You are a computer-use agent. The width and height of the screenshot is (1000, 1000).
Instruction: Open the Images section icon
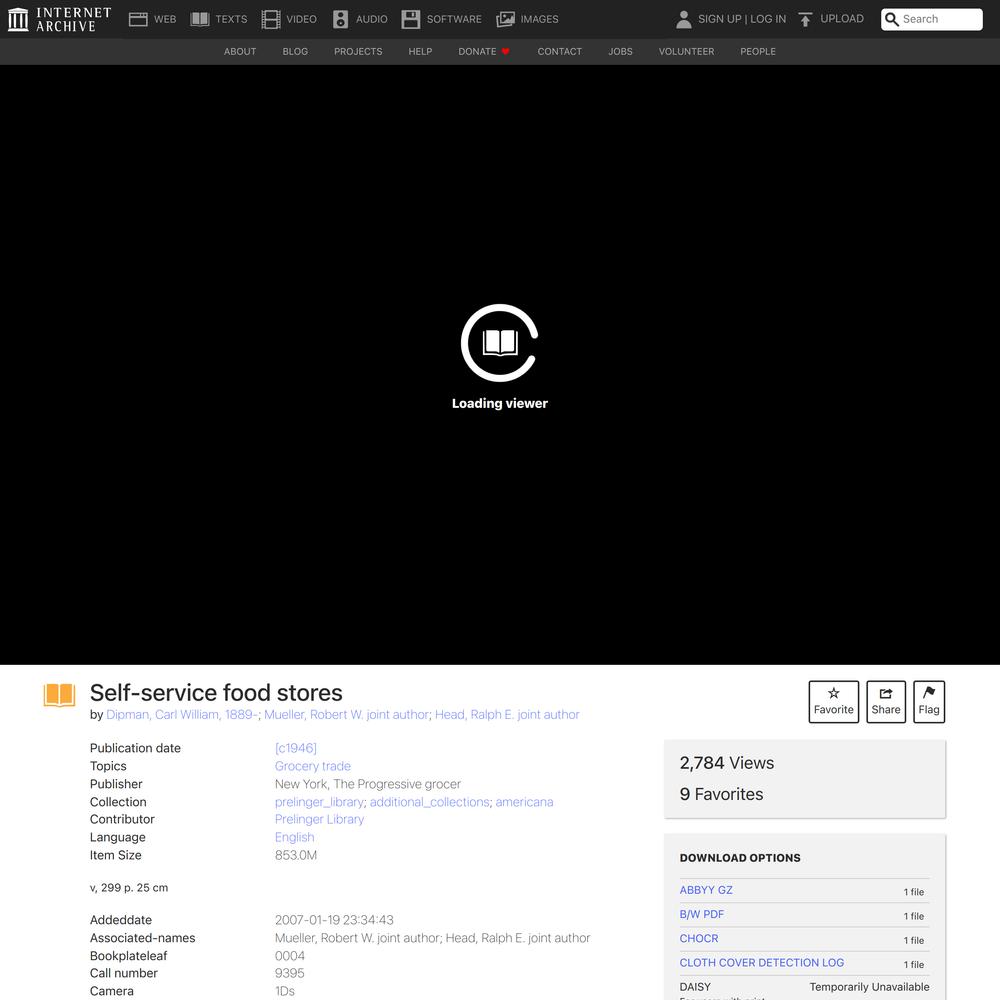tap(506, 19)
